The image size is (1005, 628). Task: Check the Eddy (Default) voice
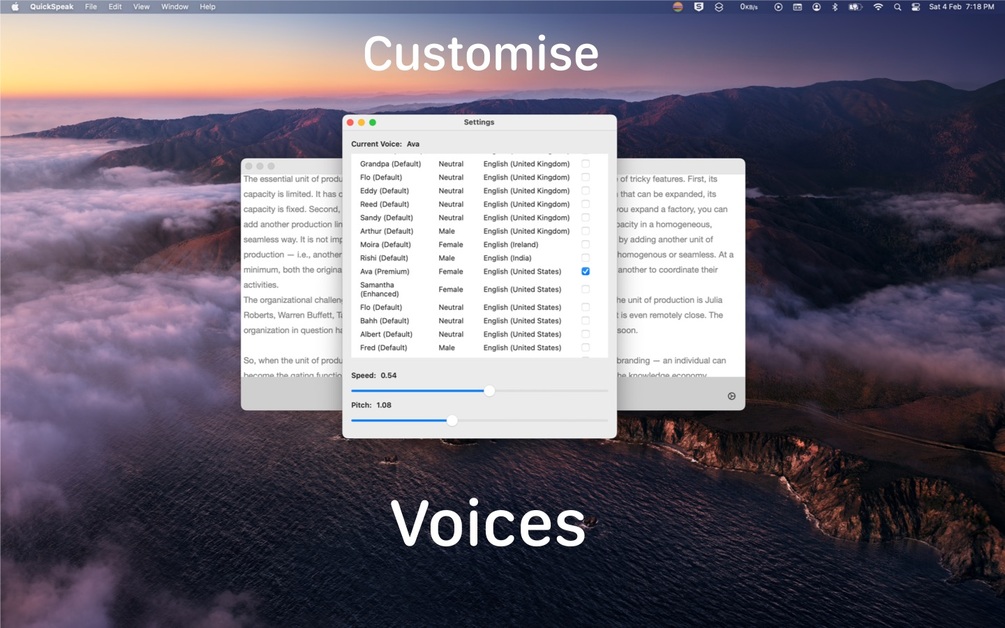(x=585, y=190)
